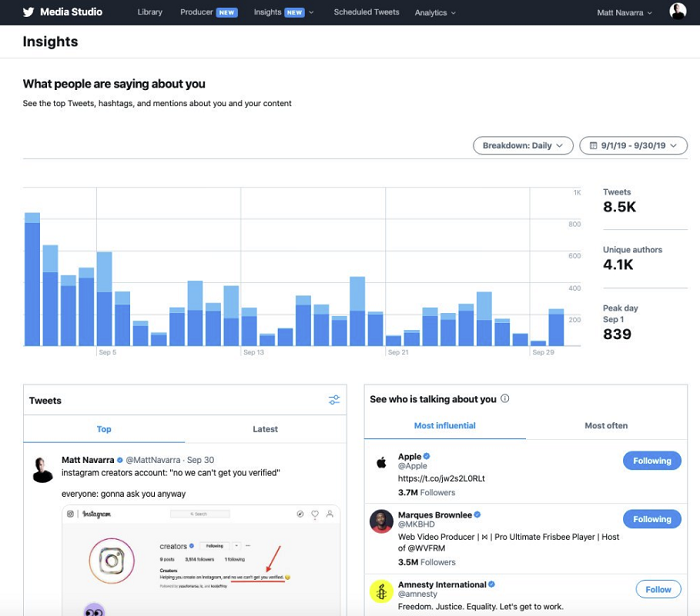Screen dimensions: 700x616
Task: Open the profile avatar in top bar
Action: coord(678,12)
